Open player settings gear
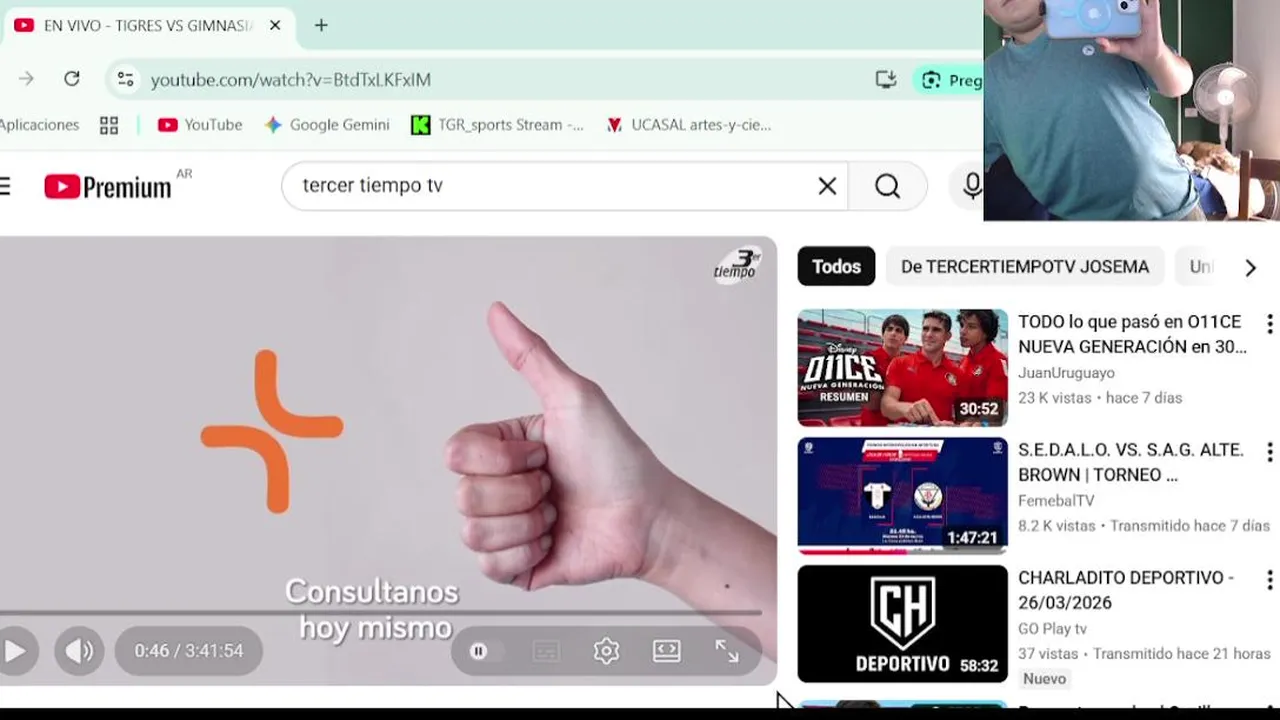 [x=606, y=652]
